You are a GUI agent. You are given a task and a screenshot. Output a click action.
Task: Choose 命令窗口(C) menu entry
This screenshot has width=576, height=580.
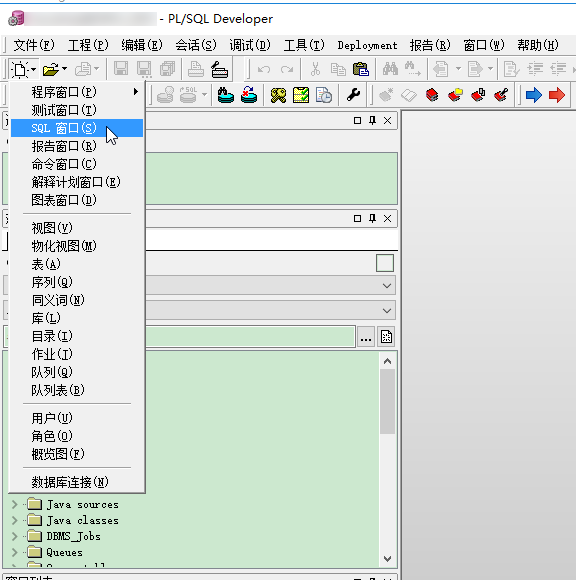pyautogui.click(x=77, y=164)
